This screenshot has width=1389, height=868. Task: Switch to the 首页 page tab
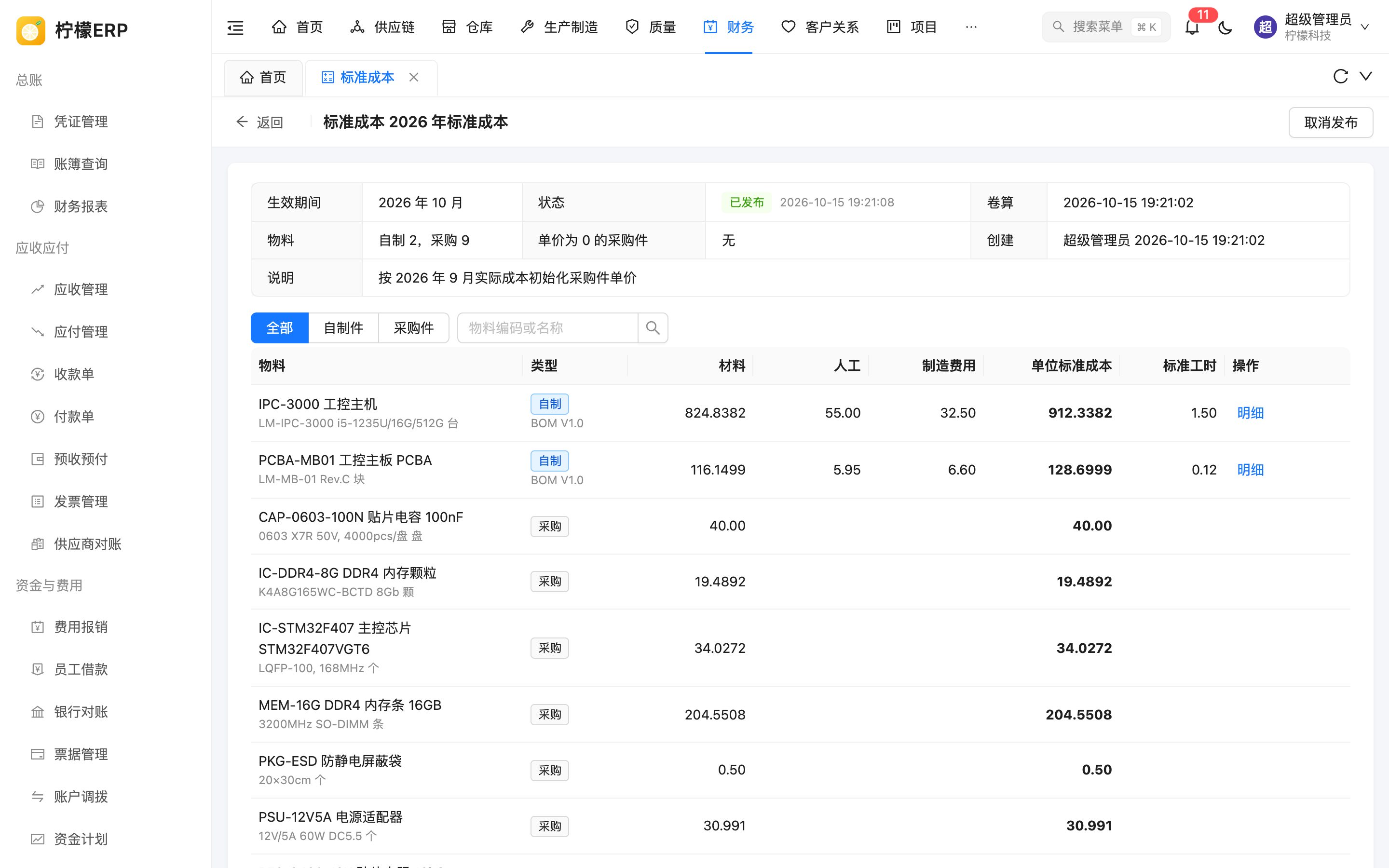point(263,78)
